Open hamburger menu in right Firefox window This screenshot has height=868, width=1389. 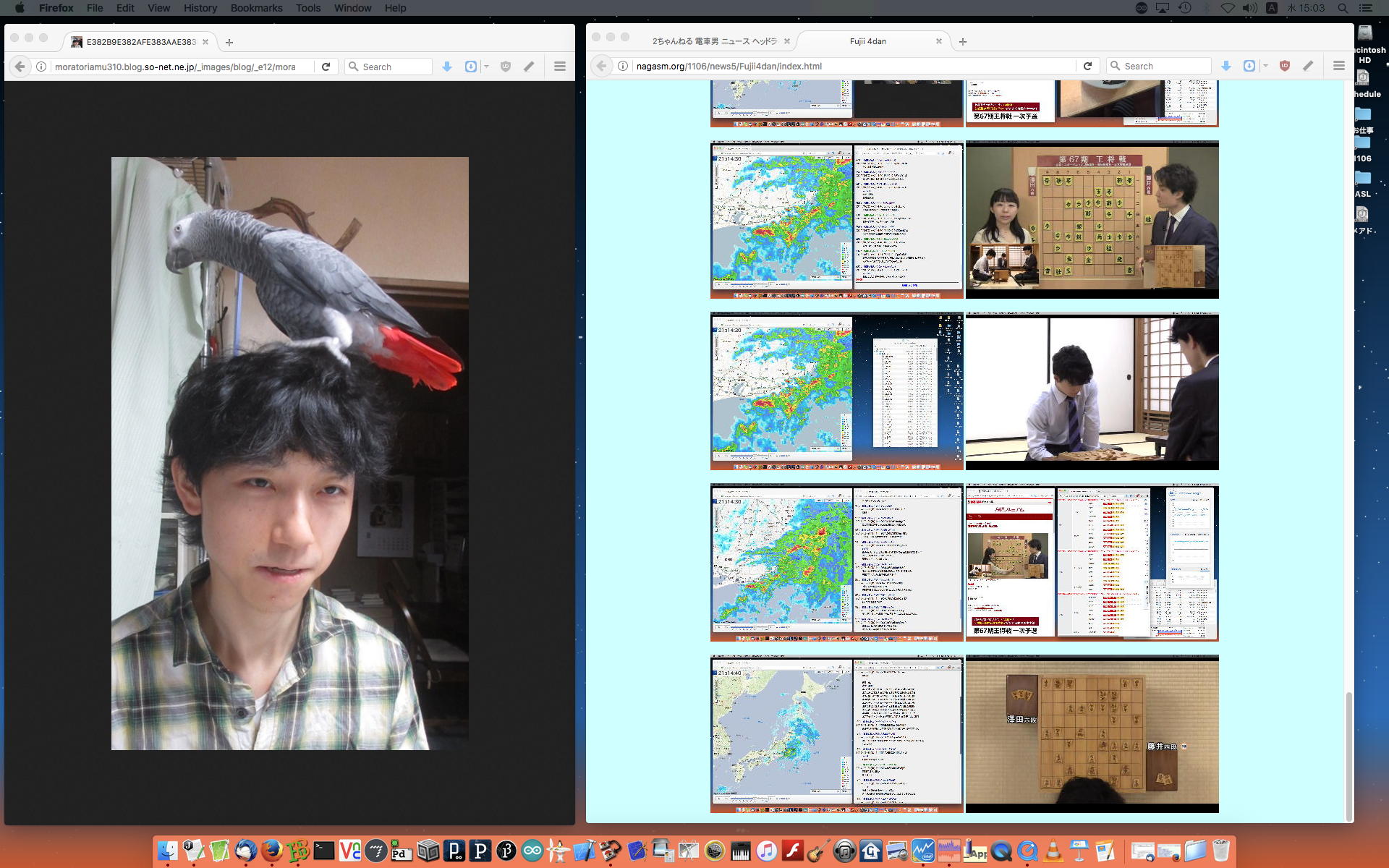1338,66
